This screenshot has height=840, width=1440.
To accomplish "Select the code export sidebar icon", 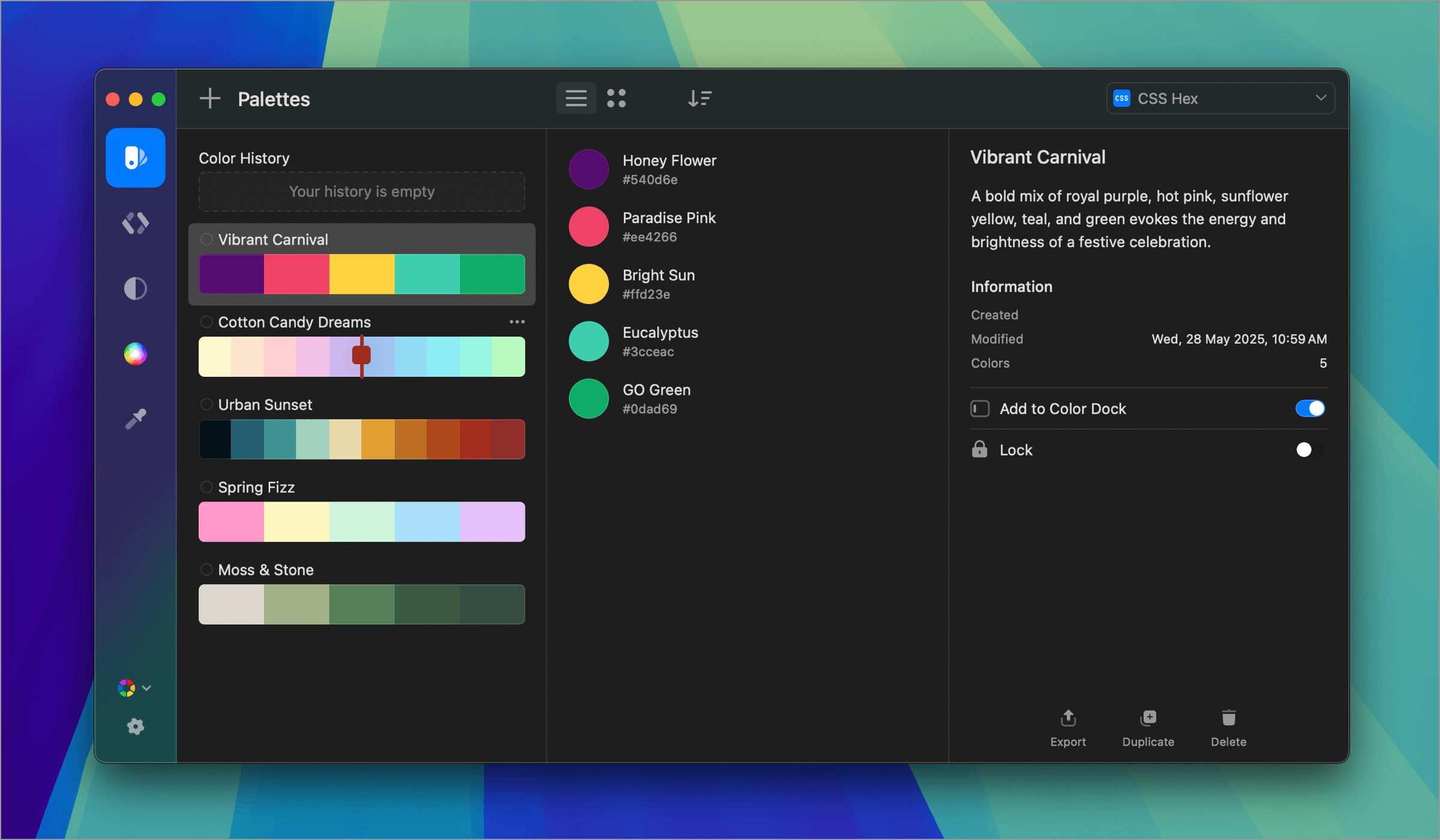I will (x=135, y=223).
